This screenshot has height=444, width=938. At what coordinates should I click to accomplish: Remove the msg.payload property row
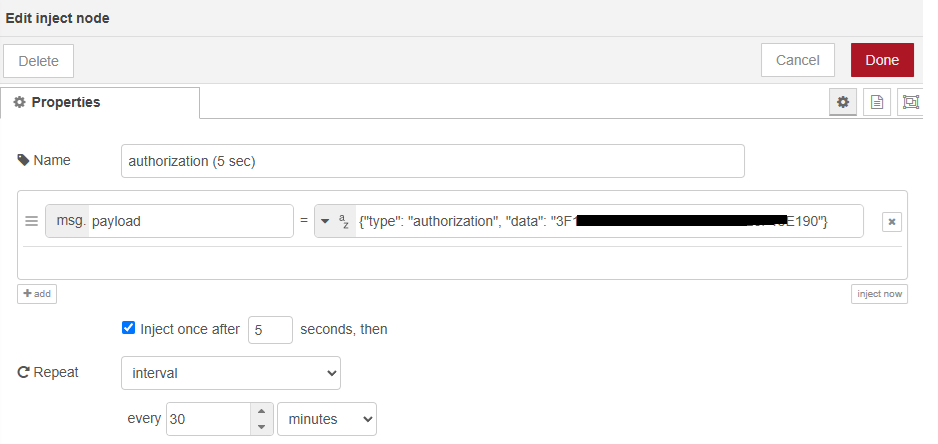(891, 222)
